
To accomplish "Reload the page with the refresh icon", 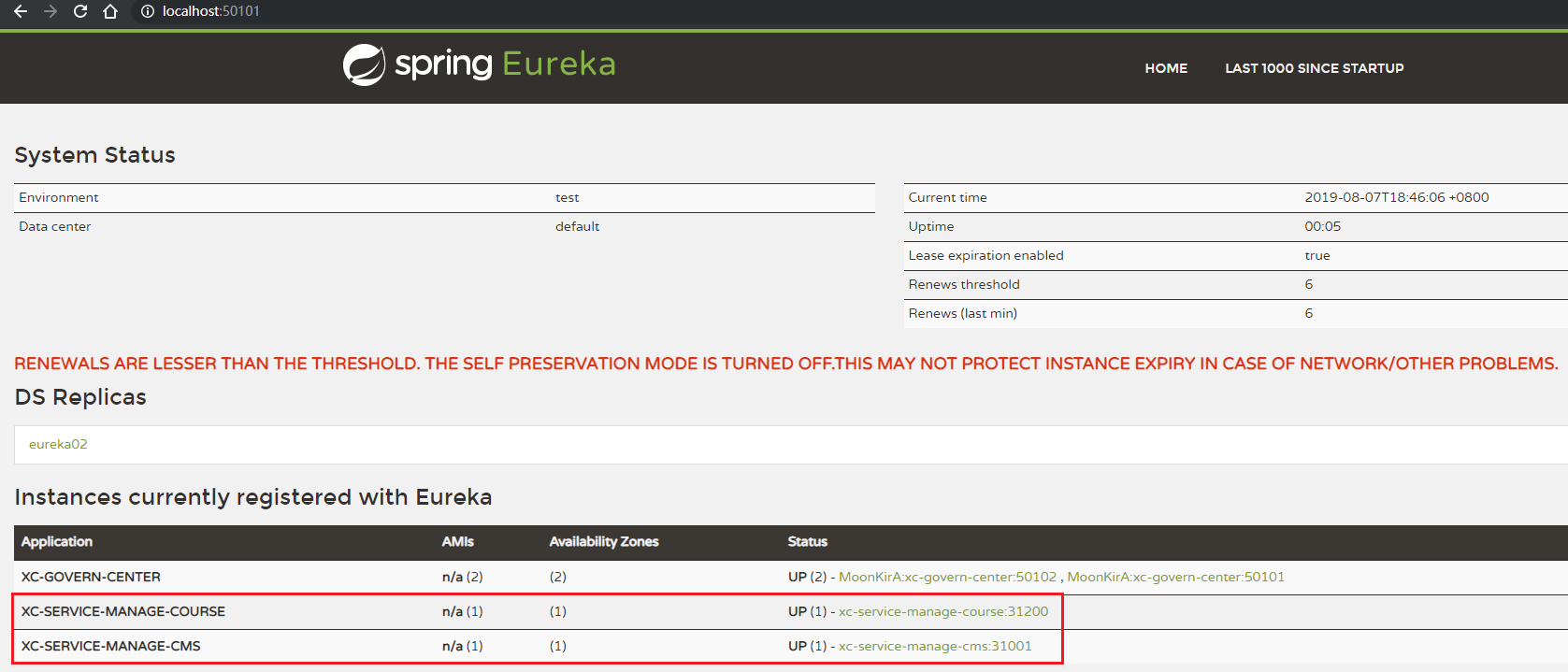I will pyautogui.click(x=80, y=11).
